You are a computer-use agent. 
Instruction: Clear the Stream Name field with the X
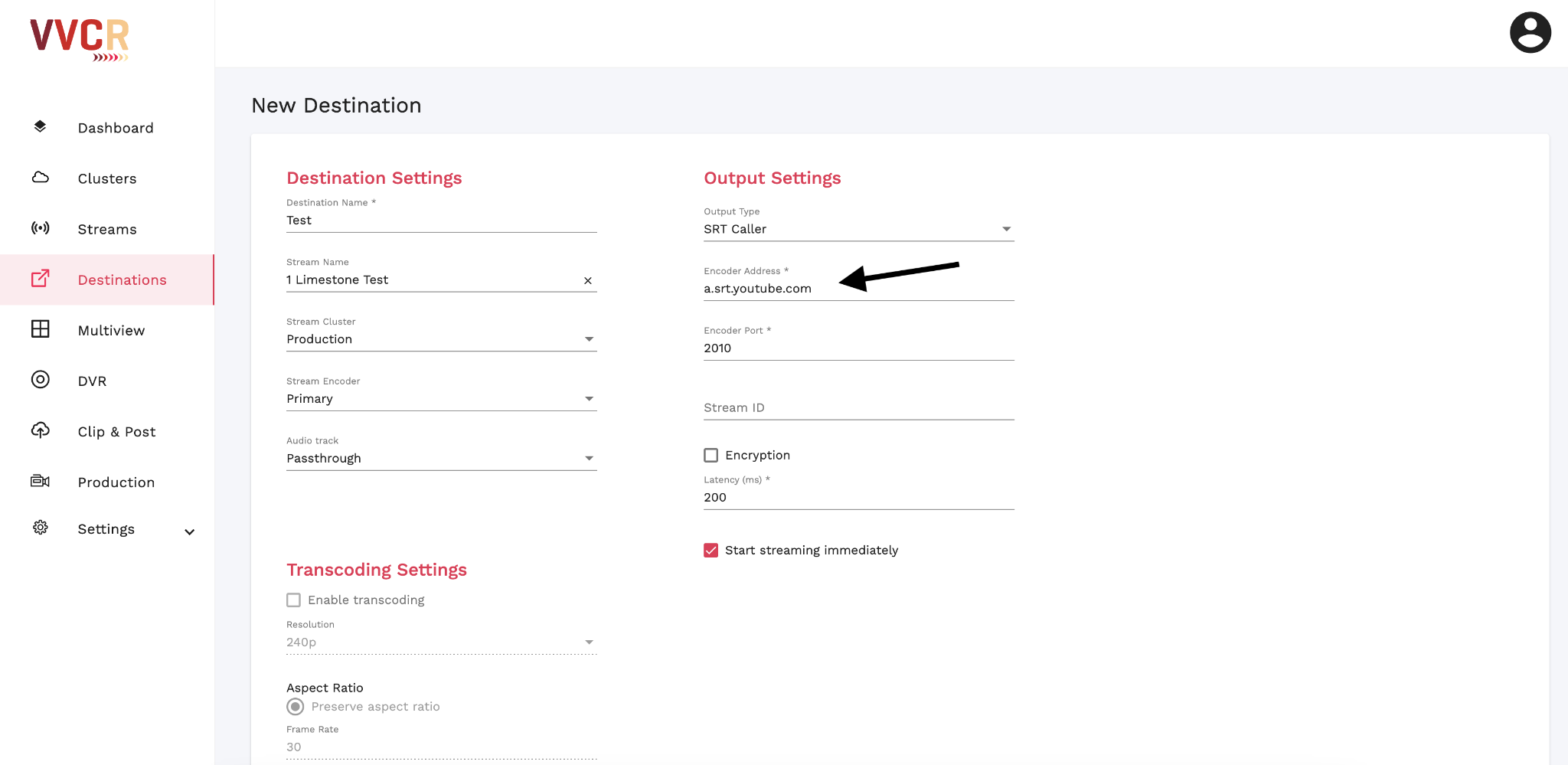point(588,280)
